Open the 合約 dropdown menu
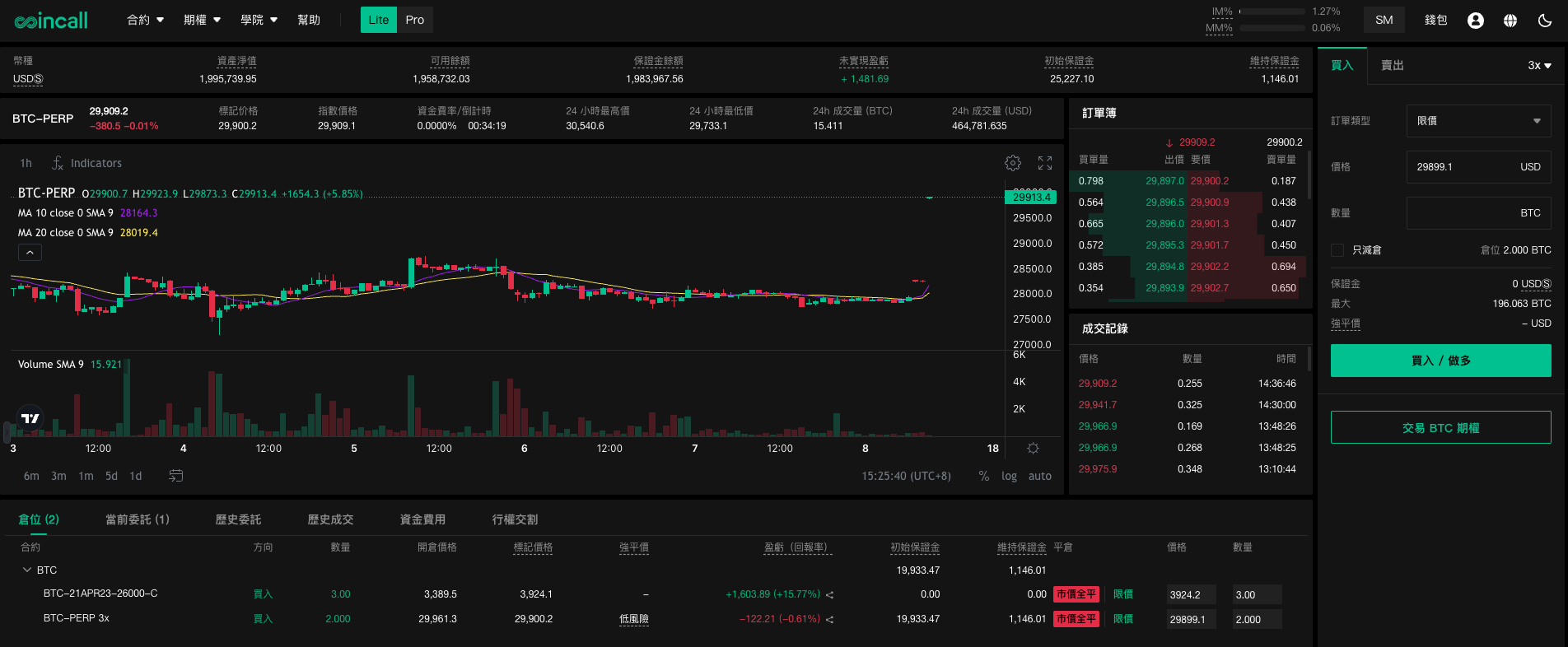Image resolution: width=1568 pixels, height=647 pixels. click(146, 20)
